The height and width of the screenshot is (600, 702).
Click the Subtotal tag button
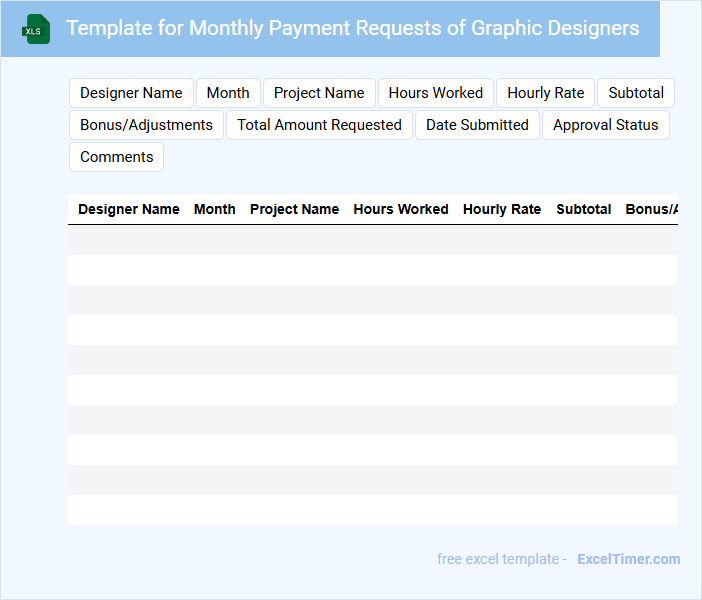[x=635, y=93]
